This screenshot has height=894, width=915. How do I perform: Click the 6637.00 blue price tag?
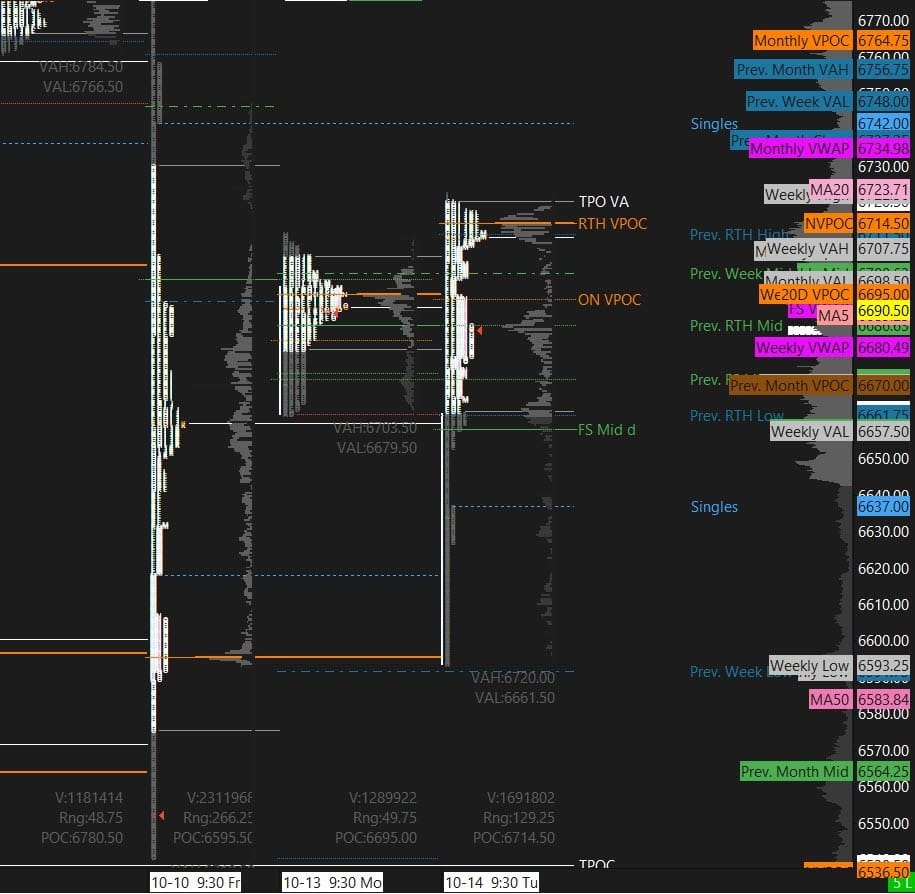pyautogui.click(x=883, y=507)
